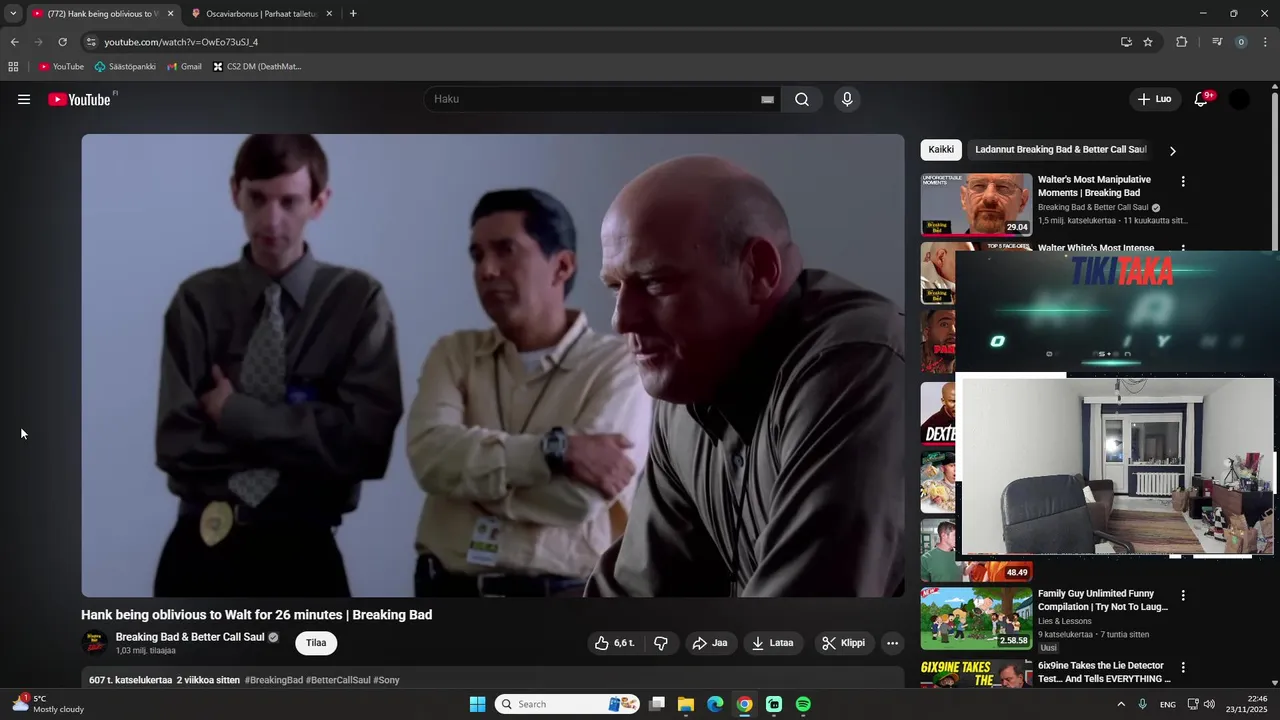The width and height of the screenshot is (1280, 720).
Task: Open Chrome apps grid in bookmarks bar
Action: [x=13, y=67]
